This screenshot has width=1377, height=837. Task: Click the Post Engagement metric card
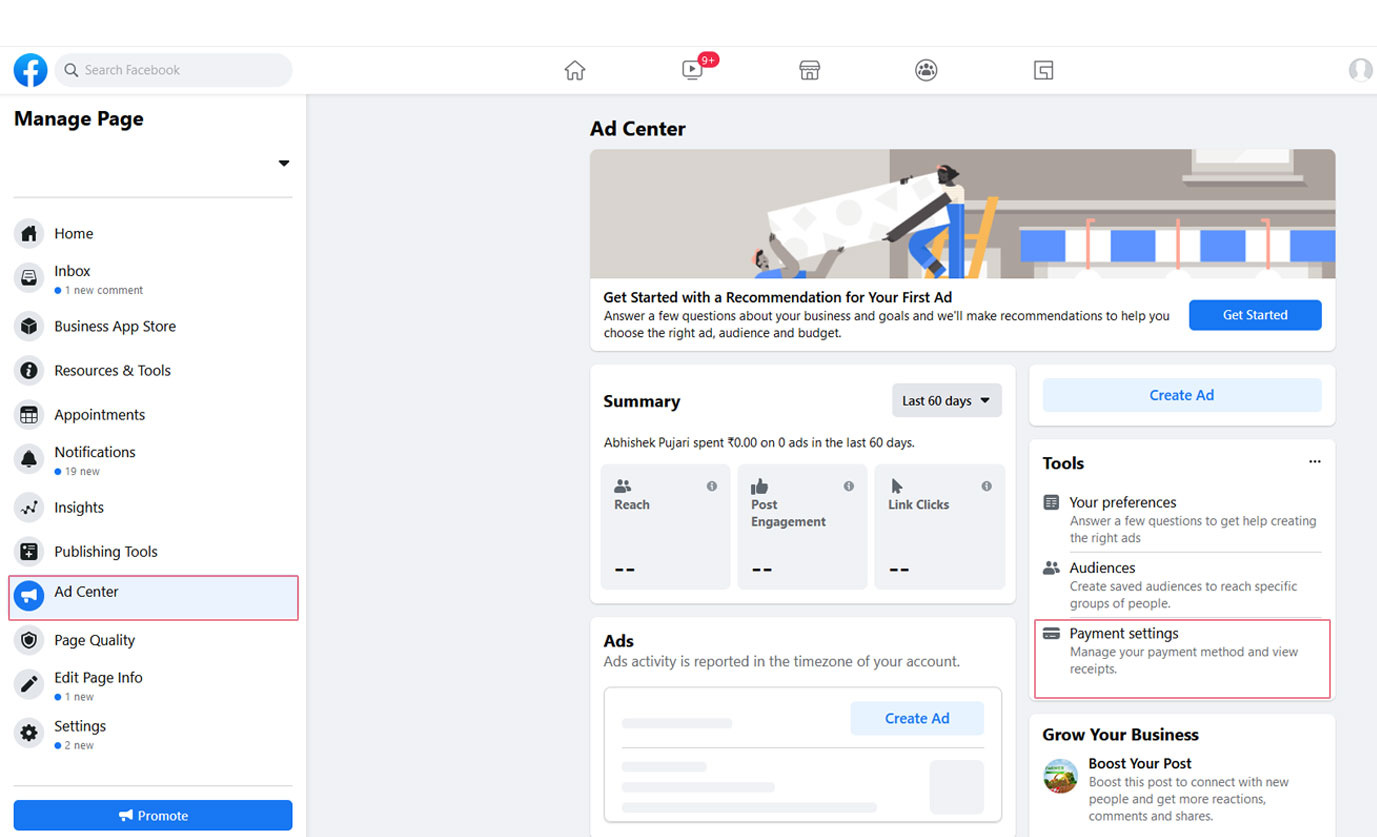[802, 526]
